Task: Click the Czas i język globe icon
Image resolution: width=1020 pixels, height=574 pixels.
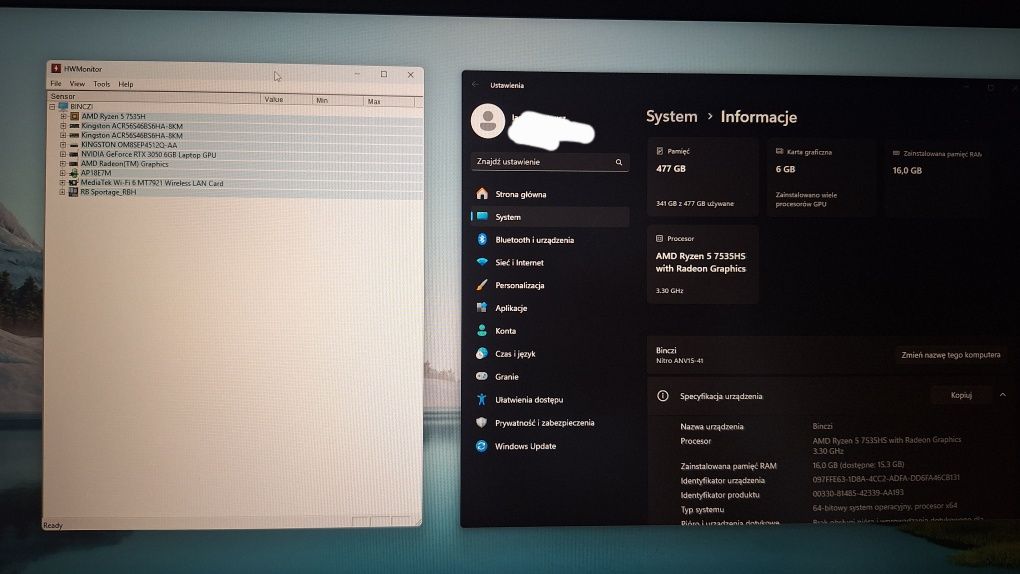Action: coord(482,353)
